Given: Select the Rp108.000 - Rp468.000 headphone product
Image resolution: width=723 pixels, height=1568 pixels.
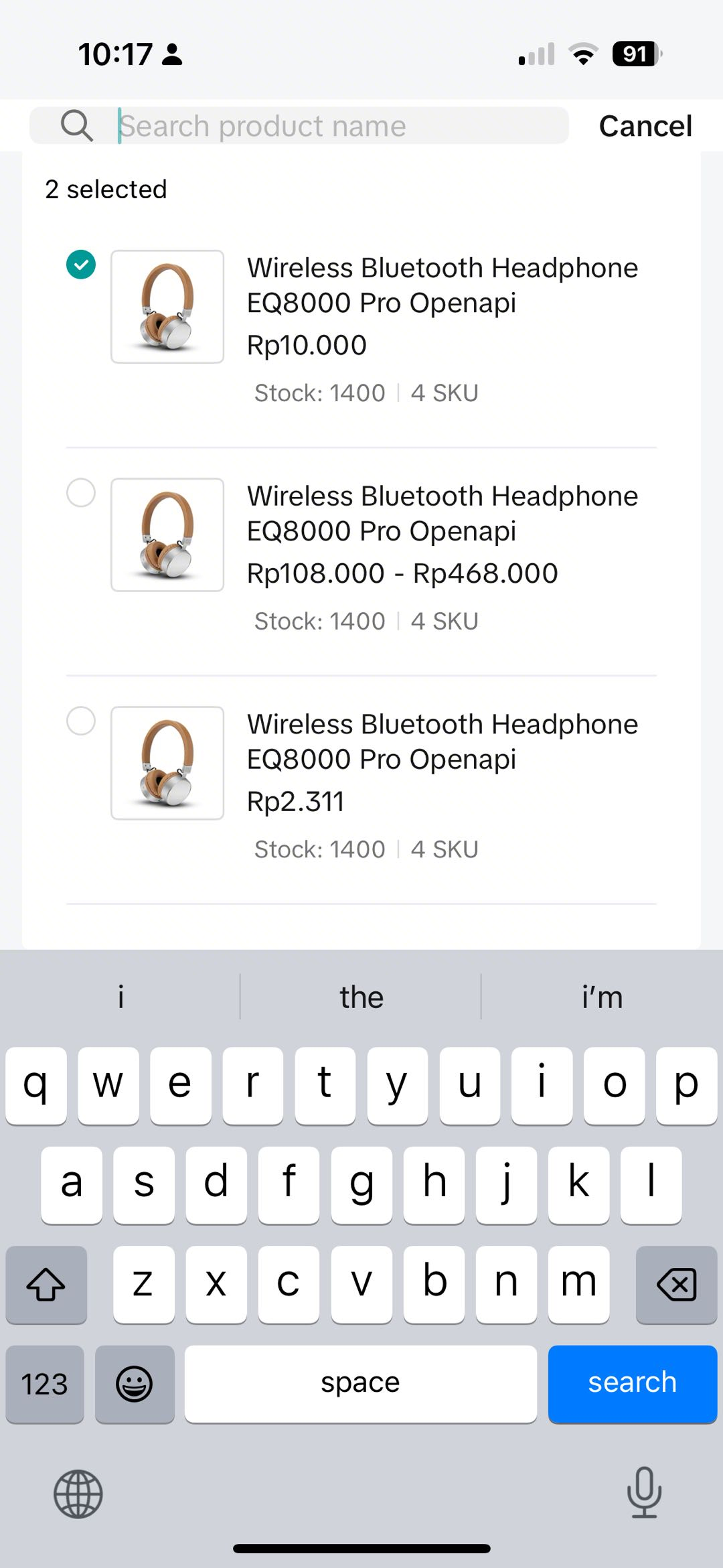Looking at the screenshot, I should tap(81, 493).
